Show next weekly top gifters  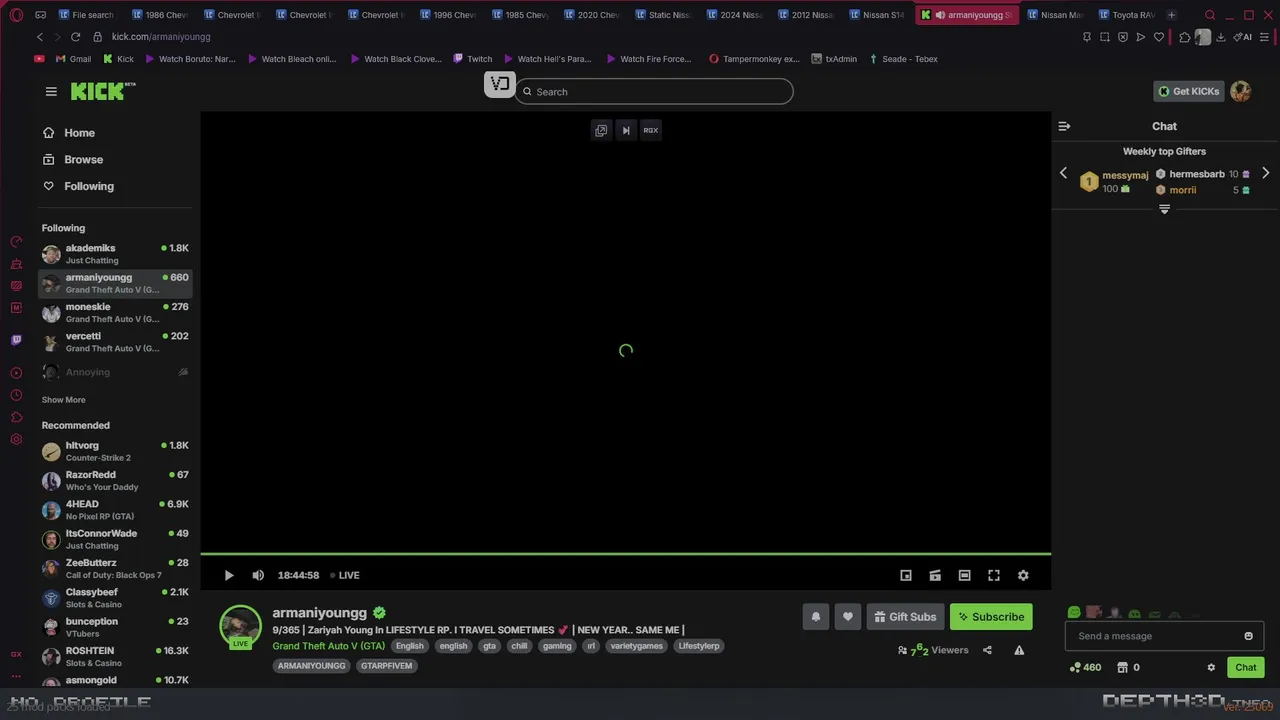coord(1265,173)
